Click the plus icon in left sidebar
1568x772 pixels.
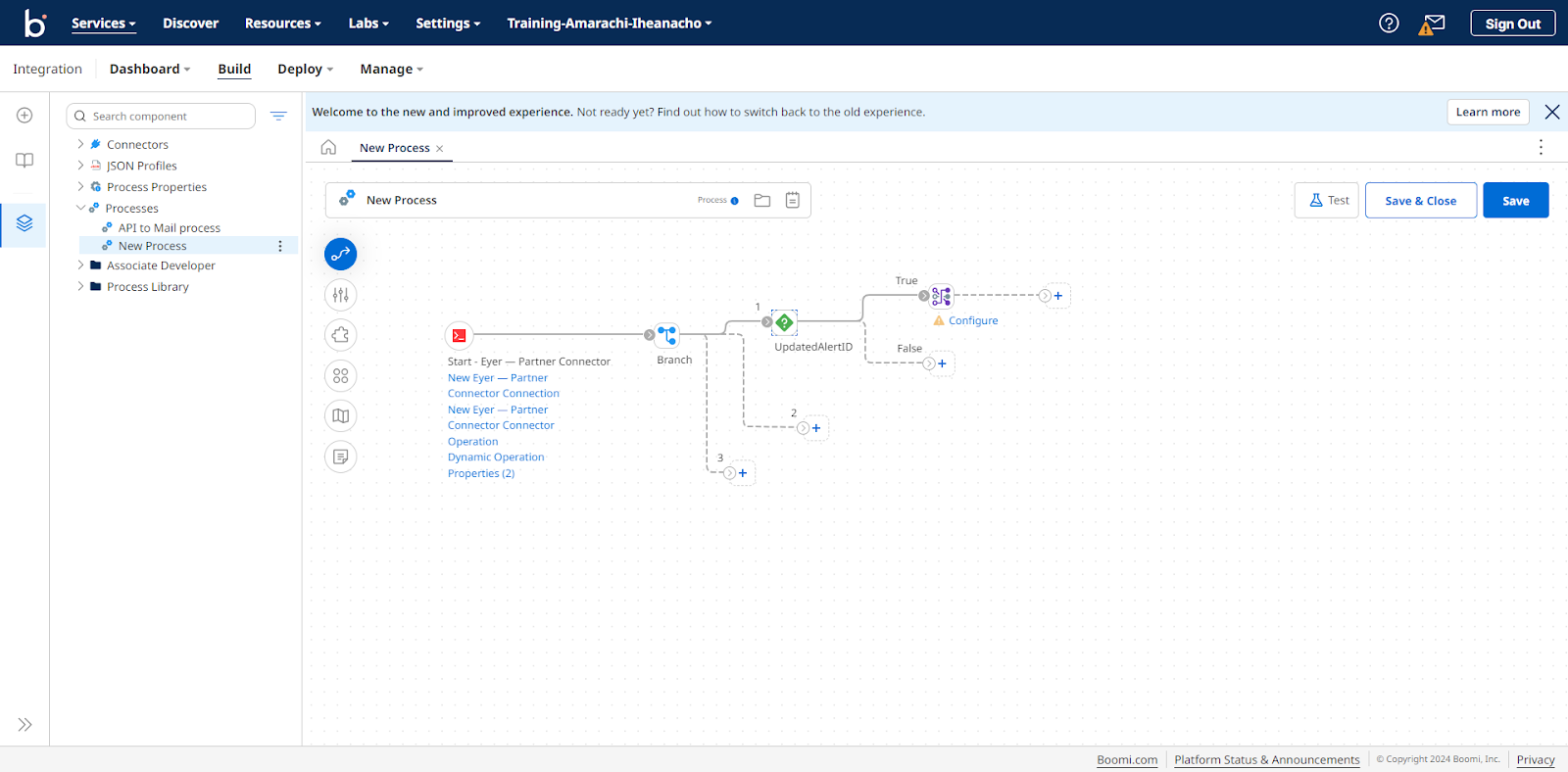click(x=24, y=116)
